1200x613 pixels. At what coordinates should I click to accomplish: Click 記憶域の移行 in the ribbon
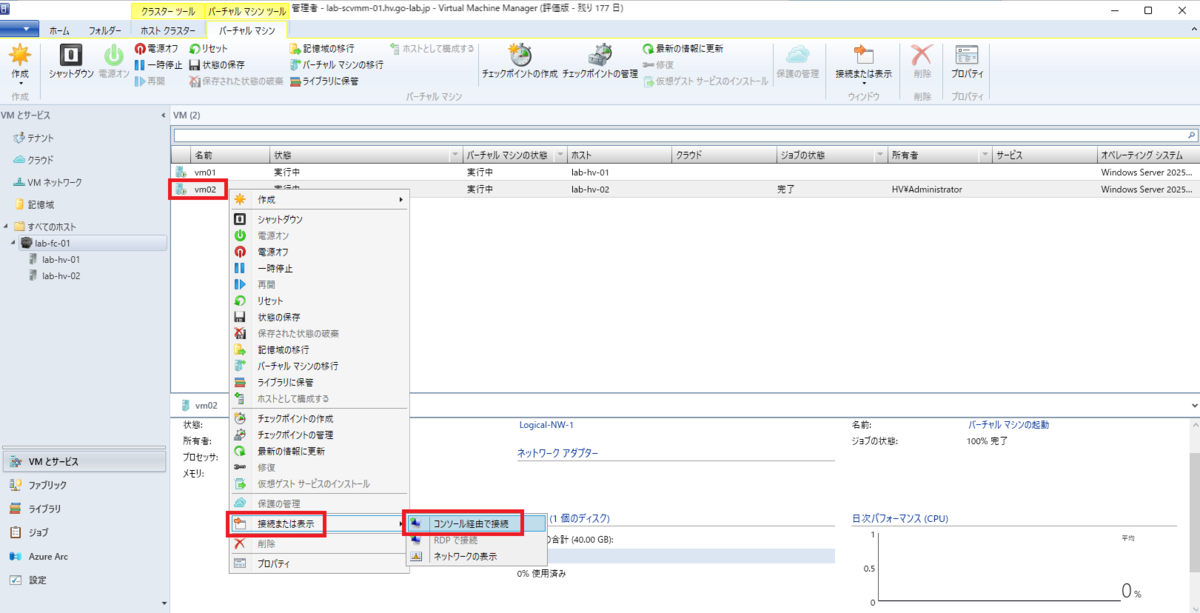[x=321, y=48]
